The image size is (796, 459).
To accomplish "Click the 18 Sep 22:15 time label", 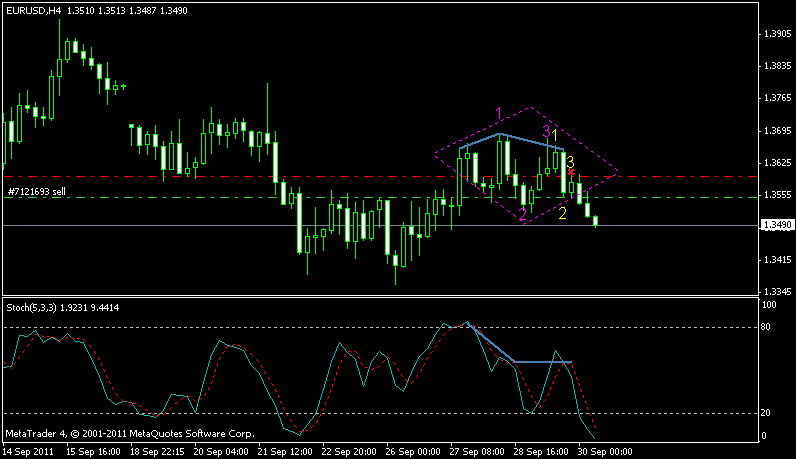I will coord(157,451).
